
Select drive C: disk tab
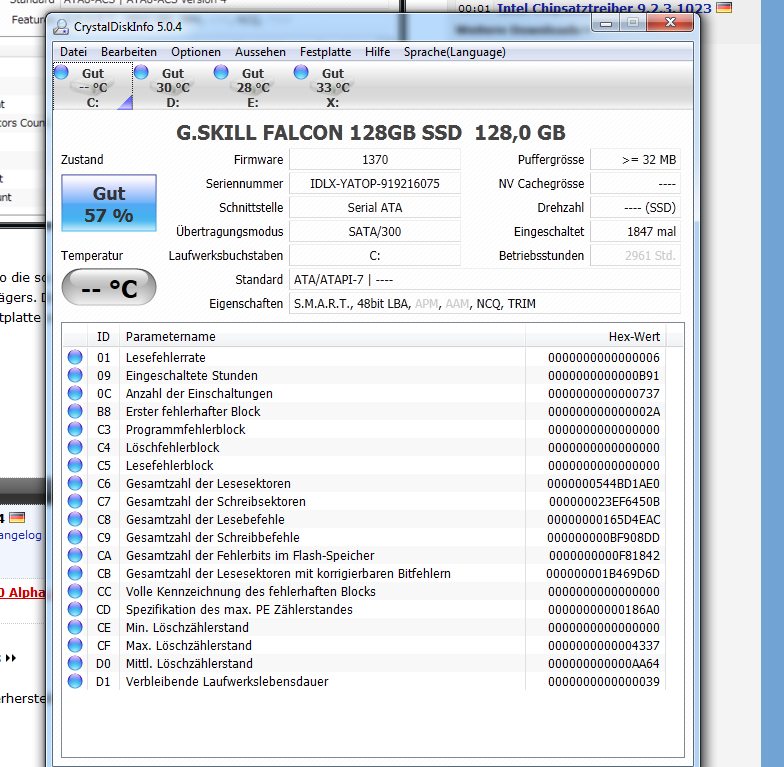coord(93,86)
